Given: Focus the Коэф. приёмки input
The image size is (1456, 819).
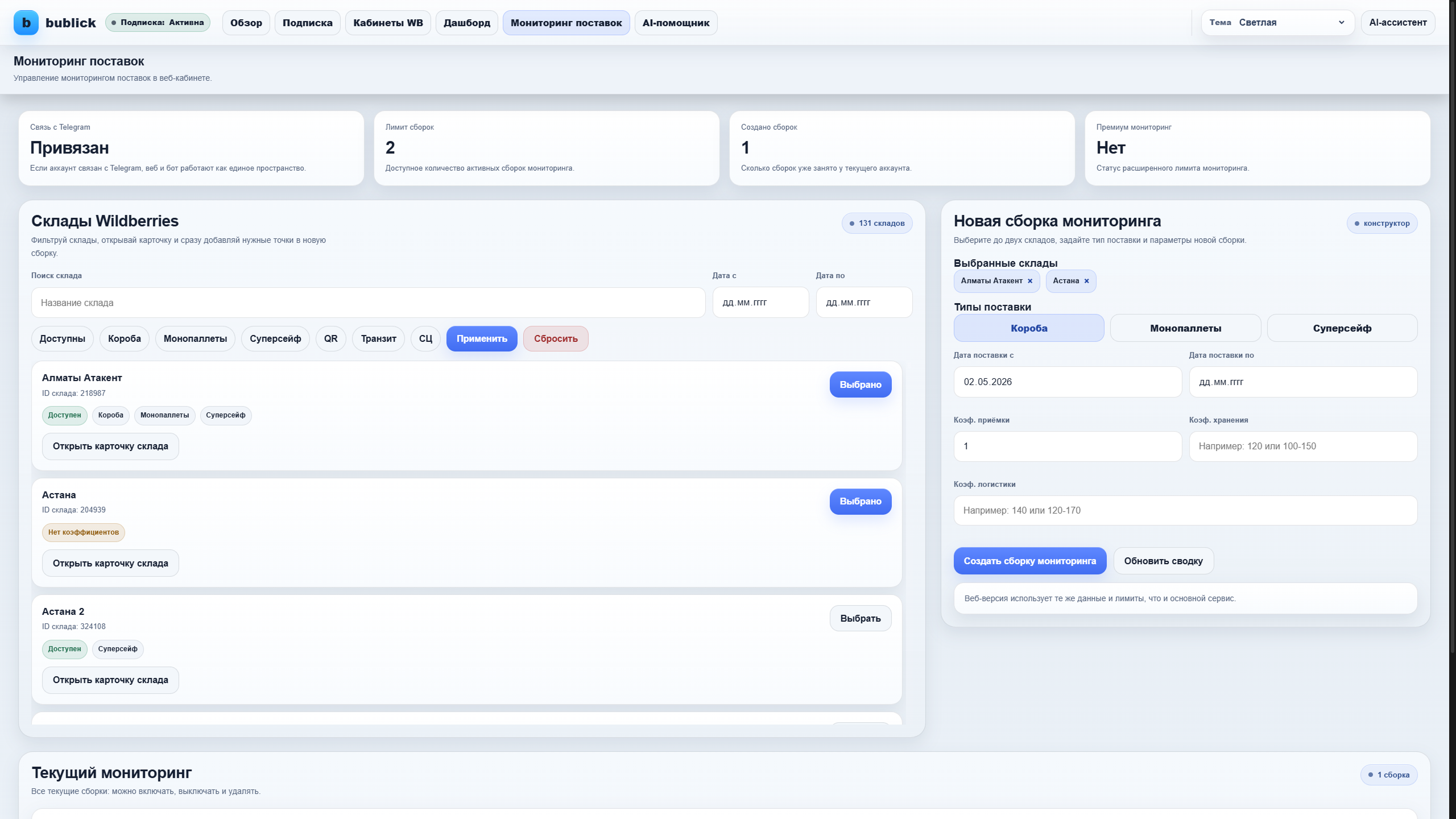Looking at the screenshot, I should click(1068, 446).
